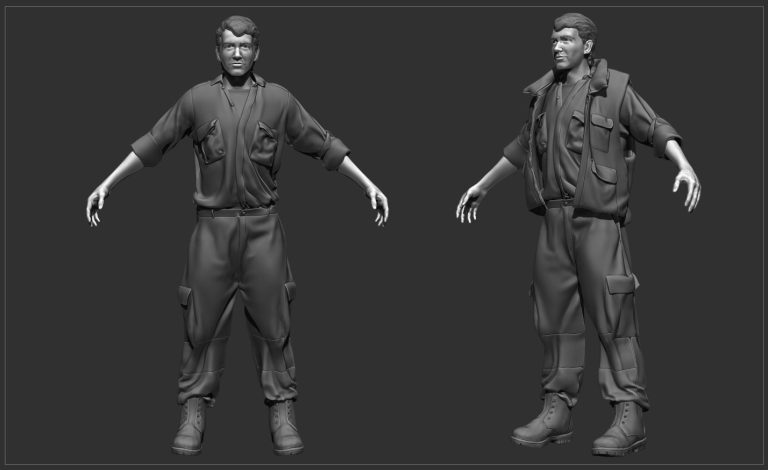Select the vest model's boot on the viewer's left
The height and width of the screenshot is (470, 768).
544,422
